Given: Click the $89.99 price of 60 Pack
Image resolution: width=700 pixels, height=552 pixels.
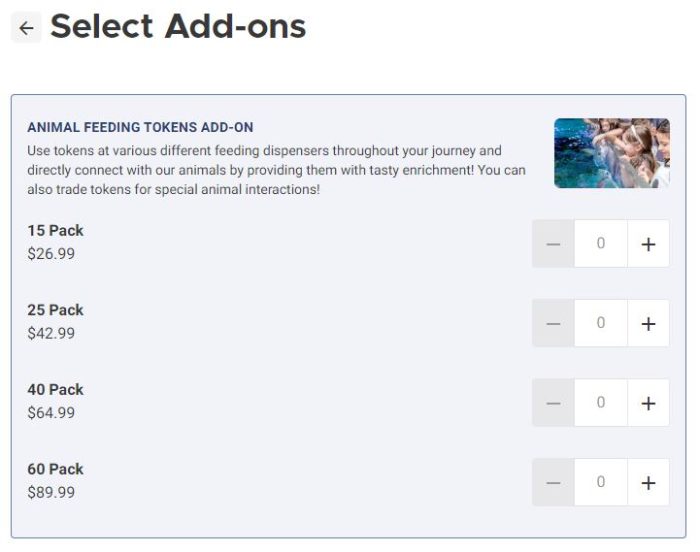Looking at the screenshot, I should [51, 493].
